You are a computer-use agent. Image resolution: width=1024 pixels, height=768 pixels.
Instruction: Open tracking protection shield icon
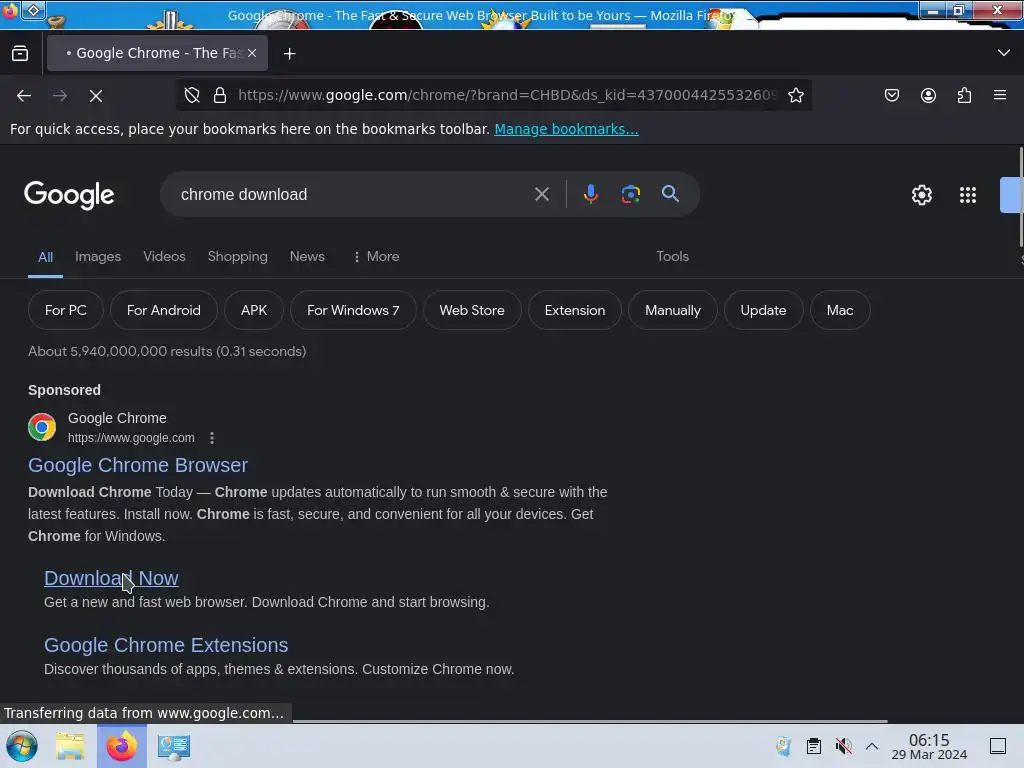[192, 95]
